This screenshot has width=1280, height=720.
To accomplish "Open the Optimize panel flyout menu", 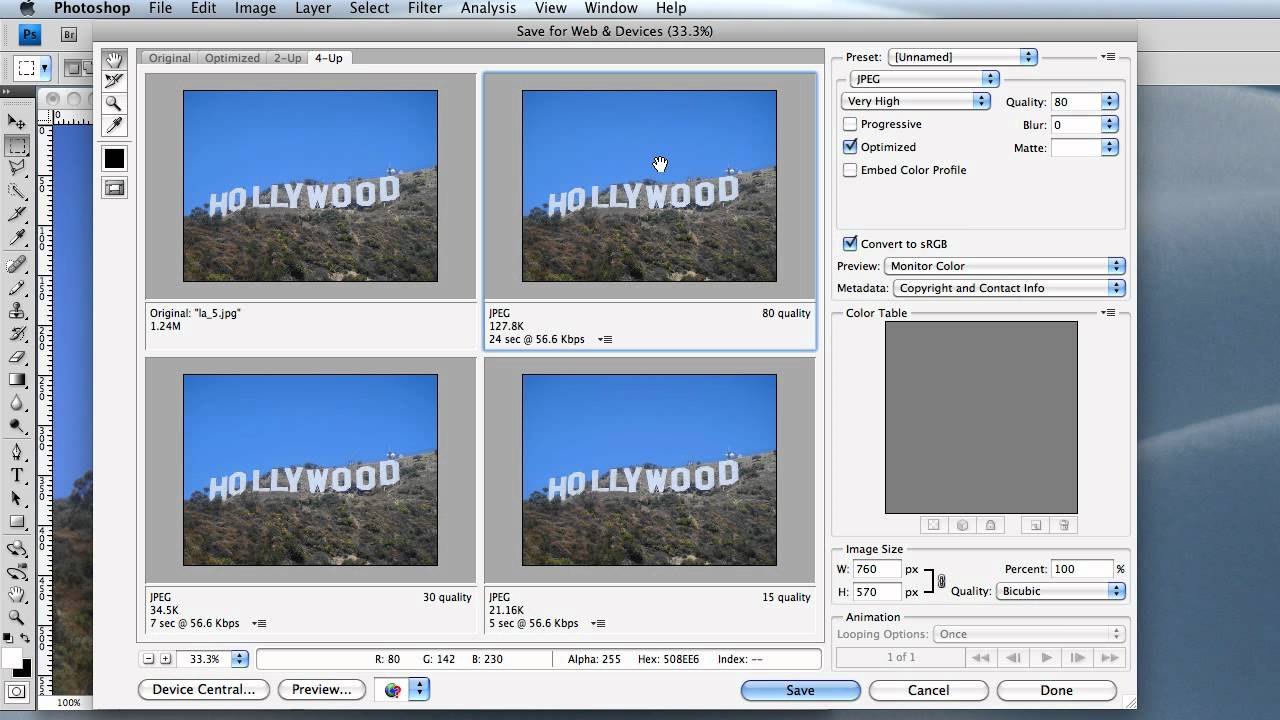I will pos(1109,57).
